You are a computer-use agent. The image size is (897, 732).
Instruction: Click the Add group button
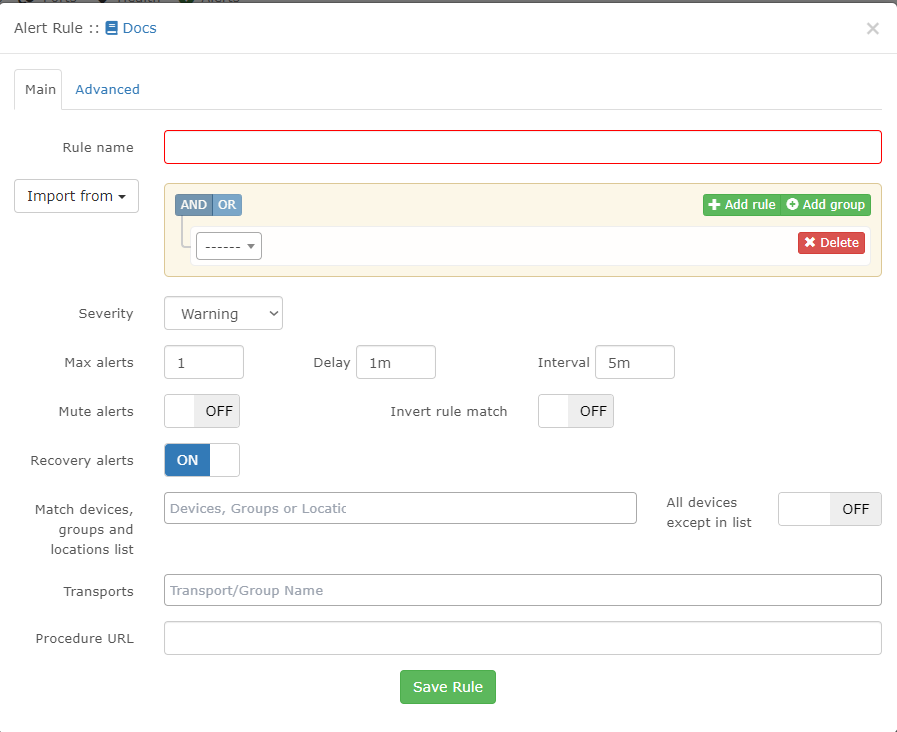[825, 205]
